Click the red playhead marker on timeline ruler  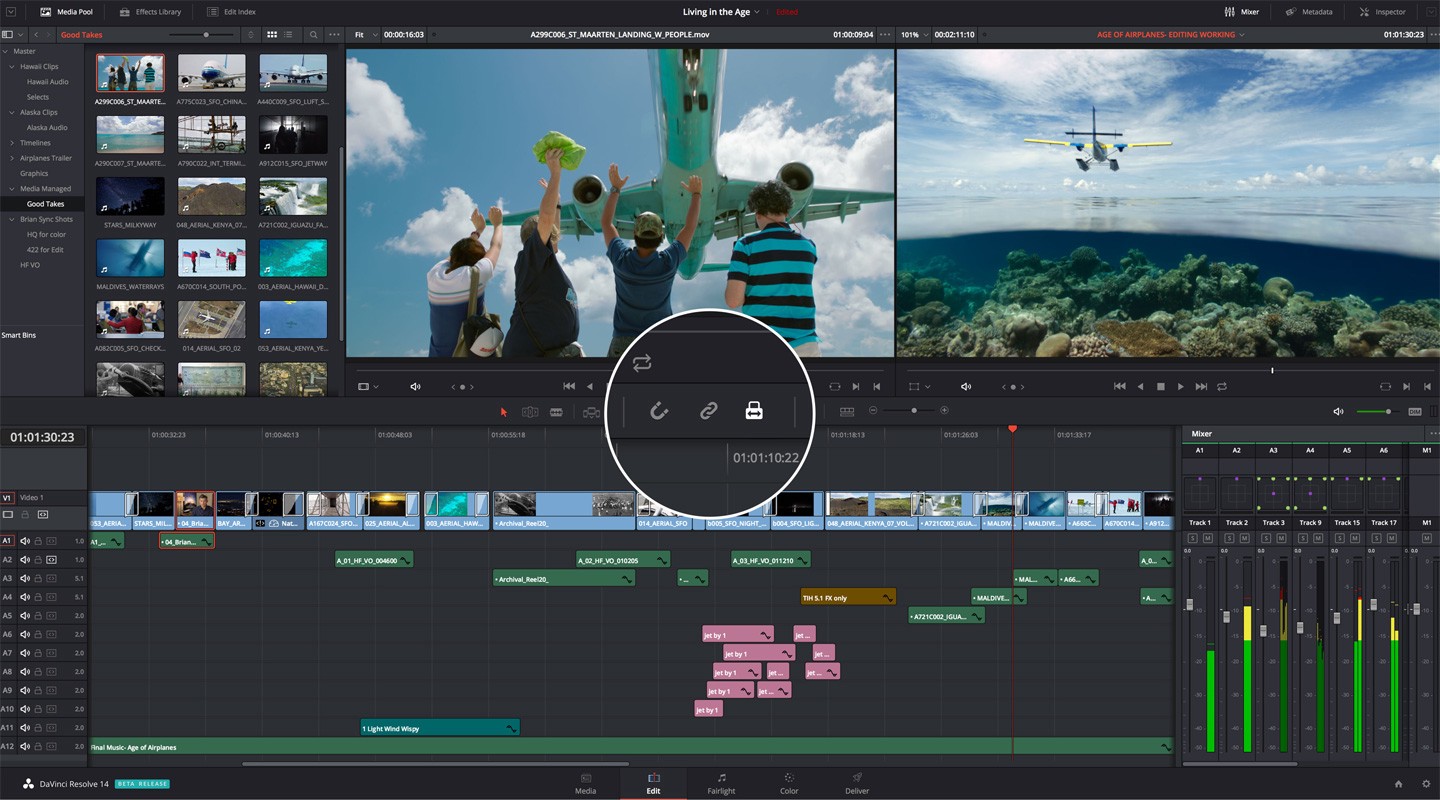[x=1012, y=429]
